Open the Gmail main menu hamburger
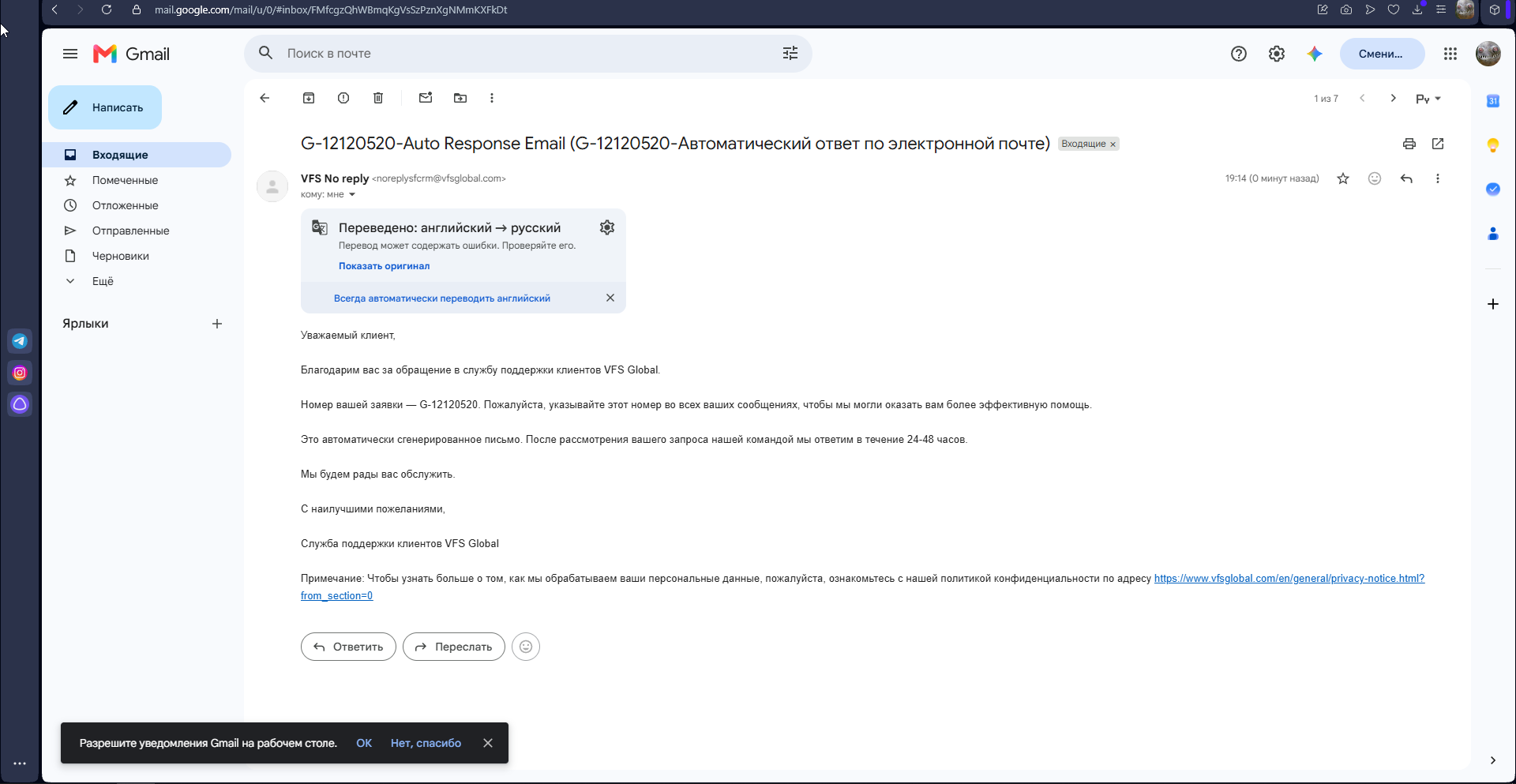This screenshot has height=784, width=1516. tap(70, 54)
